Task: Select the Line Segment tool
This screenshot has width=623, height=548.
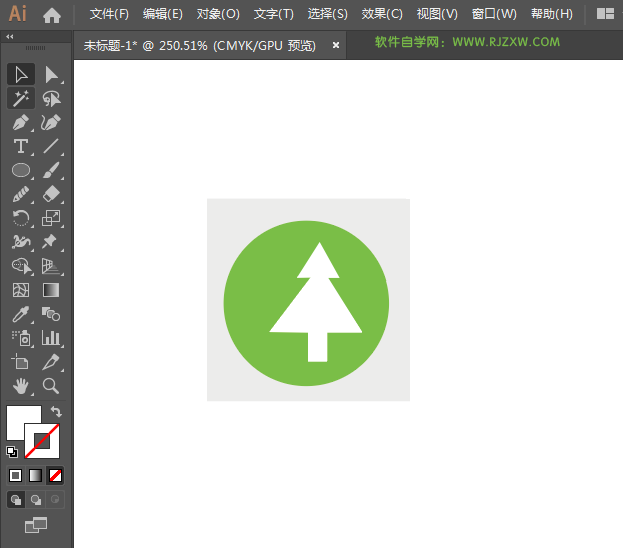Action: (51, 146)
